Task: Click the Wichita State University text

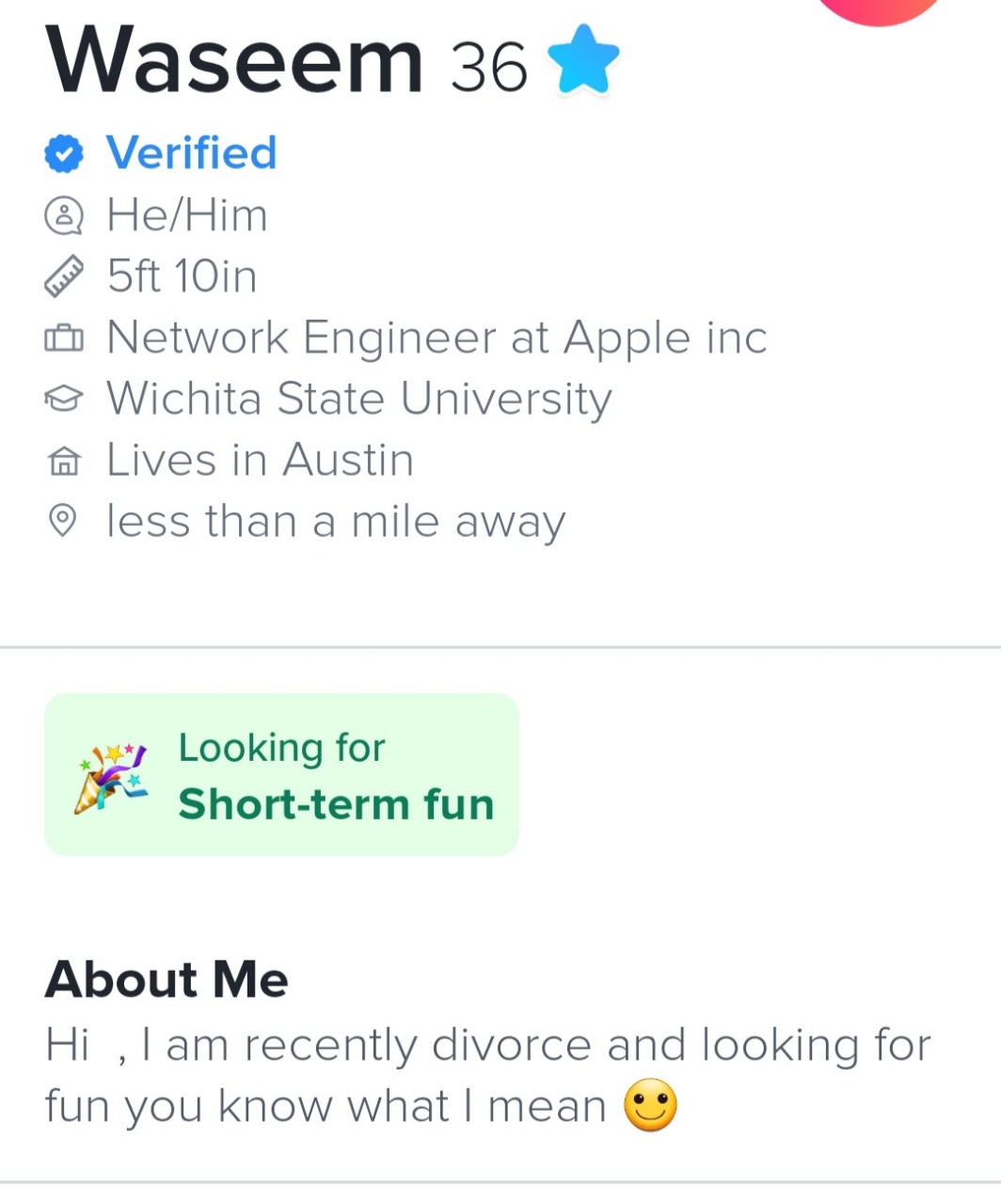Action: (x=358, y=399)
